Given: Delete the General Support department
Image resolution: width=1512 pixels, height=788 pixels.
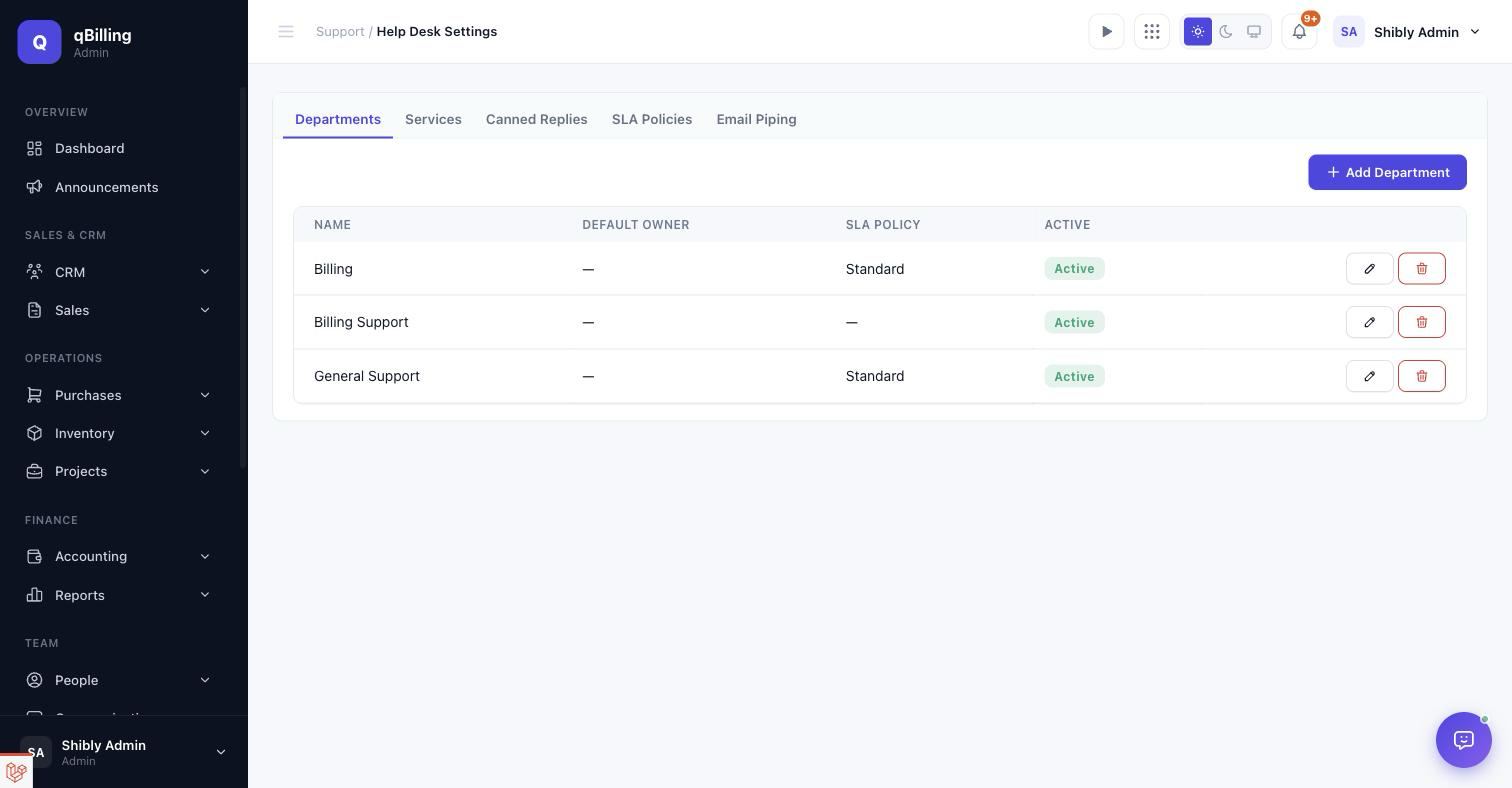Looking at the screenshot, I should point(1422,376).
